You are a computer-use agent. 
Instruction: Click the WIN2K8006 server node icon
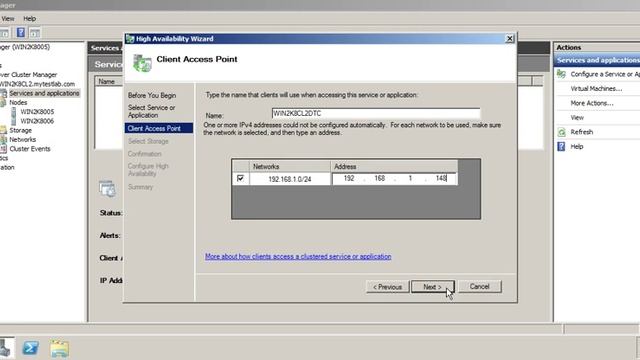[13, 121]
